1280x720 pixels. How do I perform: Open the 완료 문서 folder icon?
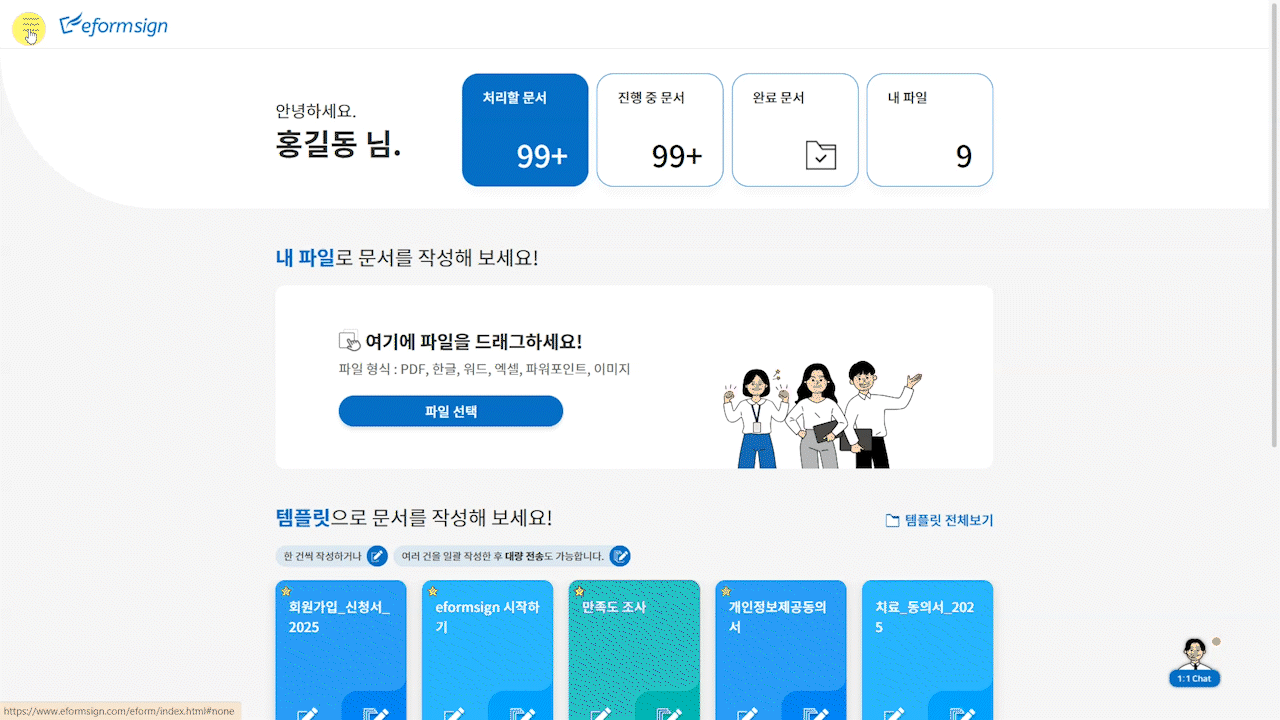(820, 155)
